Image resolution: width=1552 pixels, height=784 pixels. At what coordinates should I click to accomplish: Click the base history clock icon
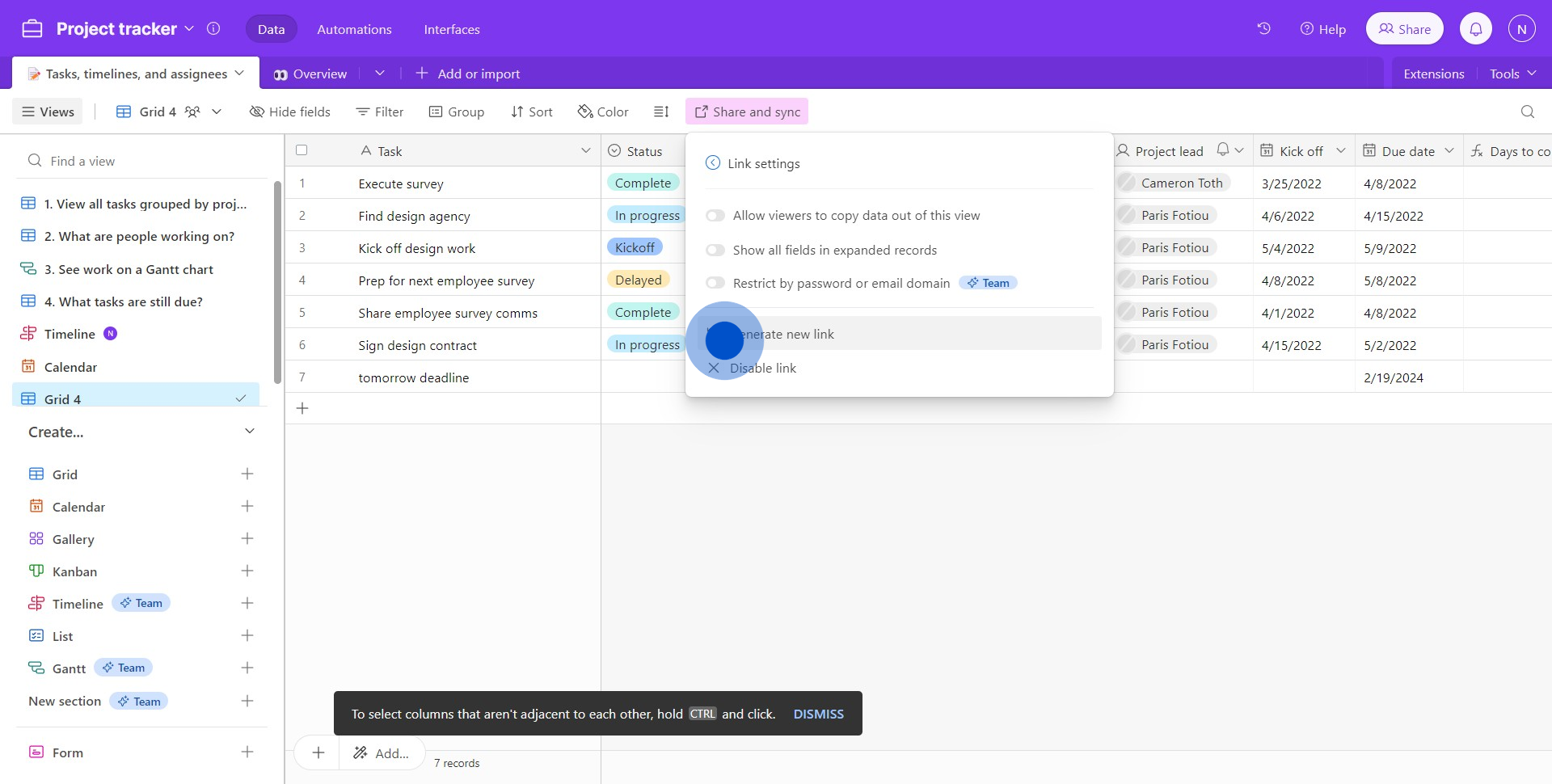[x=1263, y=29]
